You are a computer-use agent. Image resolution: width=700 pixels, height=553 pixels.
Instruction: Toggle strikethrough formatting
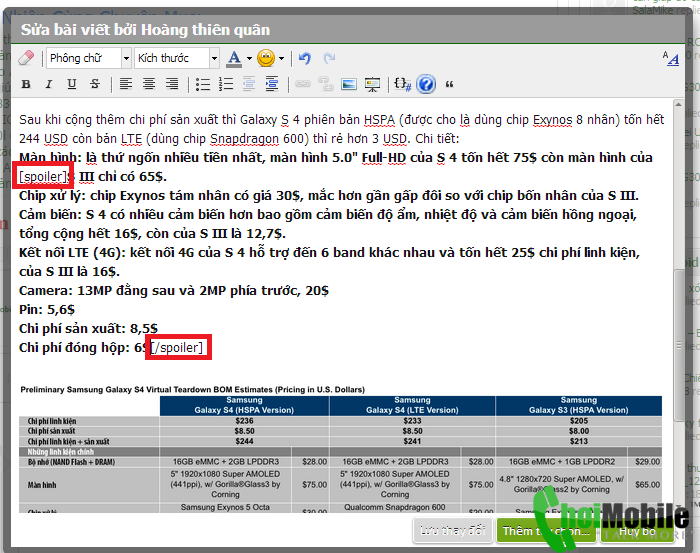coord(95,84)
